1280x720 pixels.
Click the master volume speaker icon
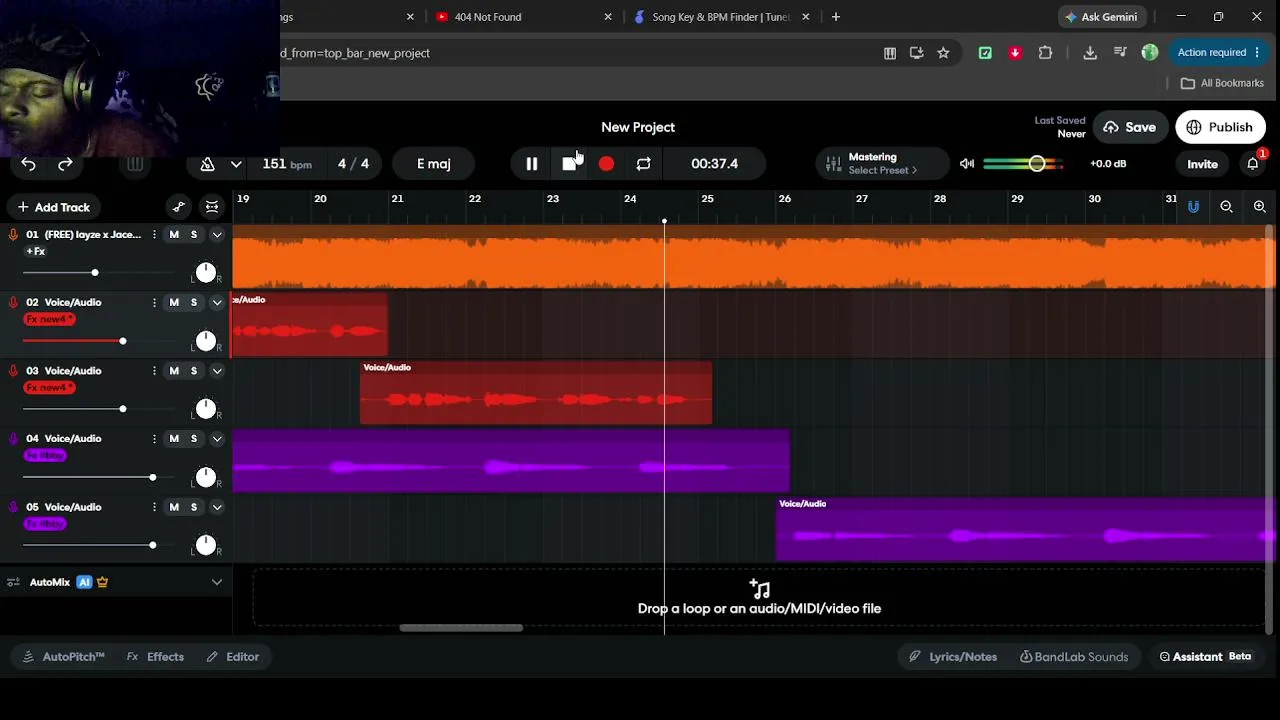pos(967,164)
